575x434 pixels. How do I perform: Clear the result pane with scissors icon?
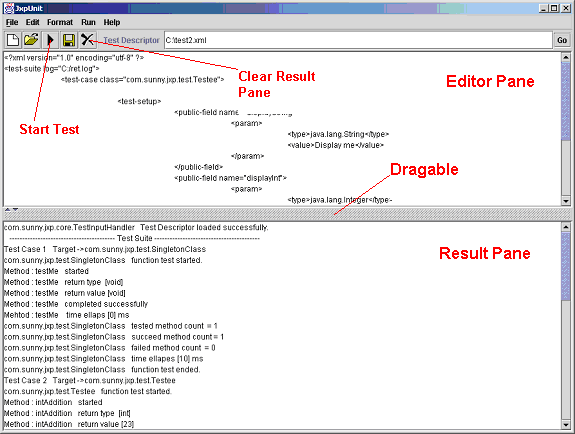88,40
